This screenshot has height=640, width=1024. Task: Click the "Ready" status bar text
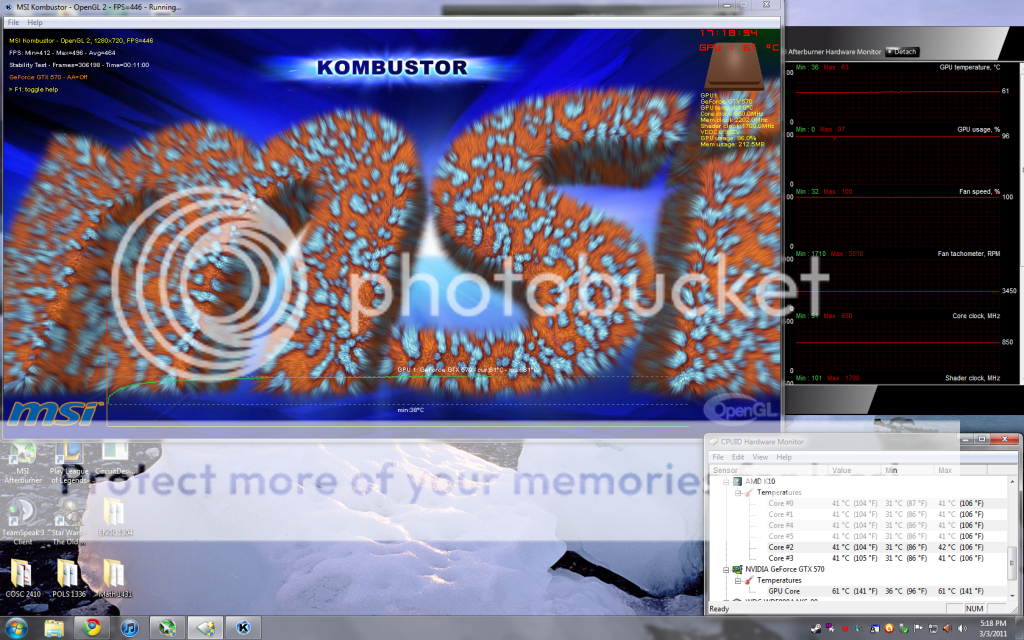(x=719, y=609)
